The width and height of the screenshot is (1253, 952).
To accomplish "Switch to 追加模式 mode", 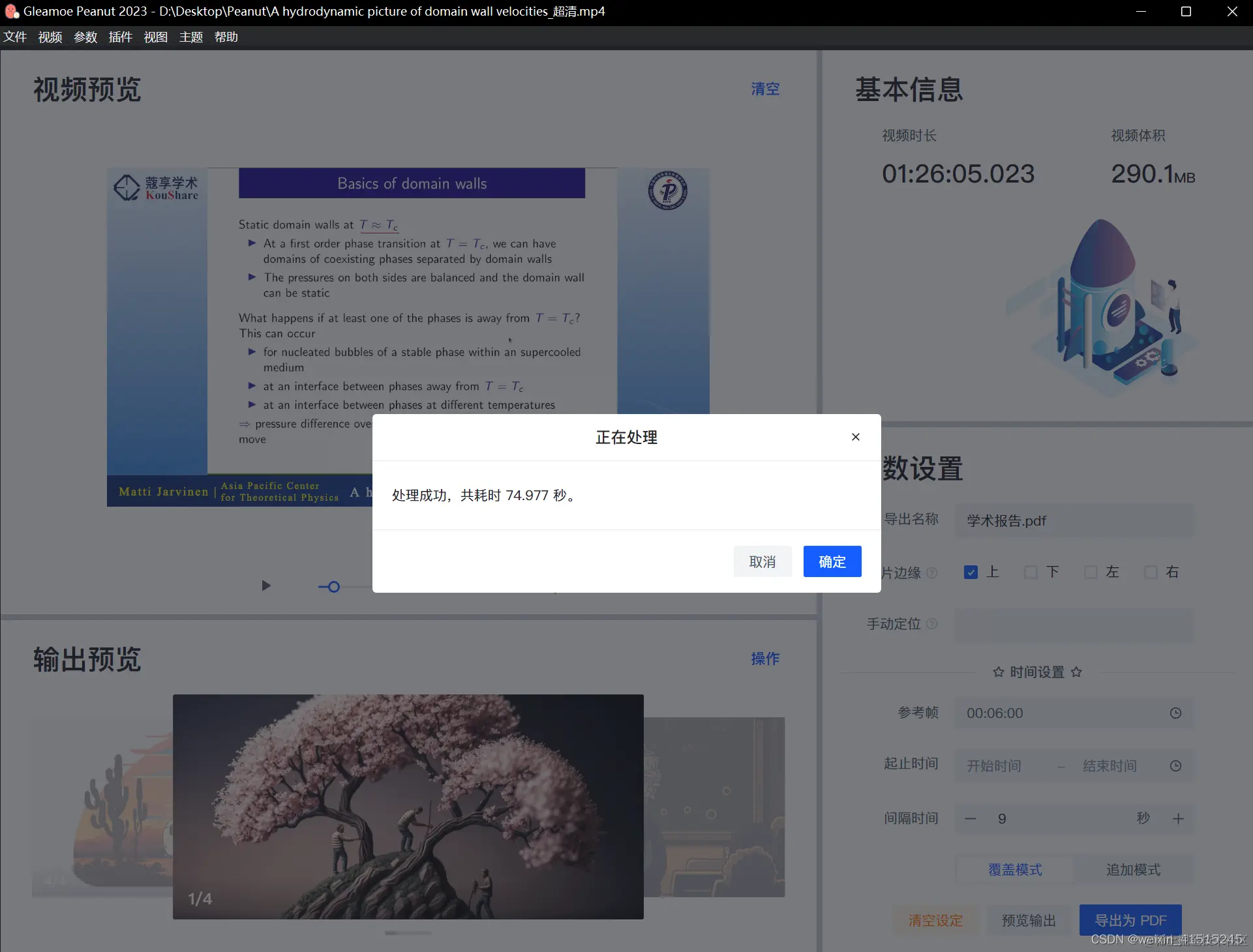I will [1133, 869].
